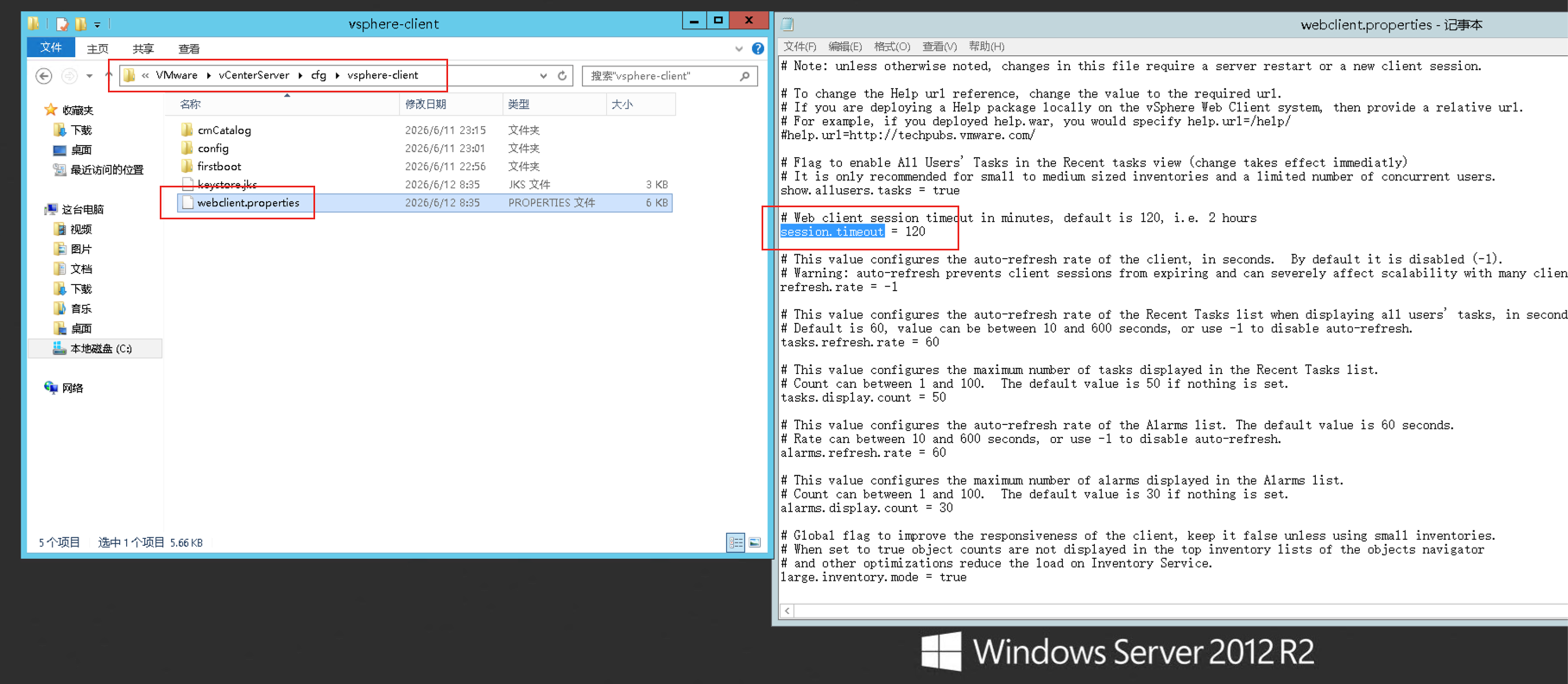Open the 共享 ribbon tab

(x=143, y=48)
